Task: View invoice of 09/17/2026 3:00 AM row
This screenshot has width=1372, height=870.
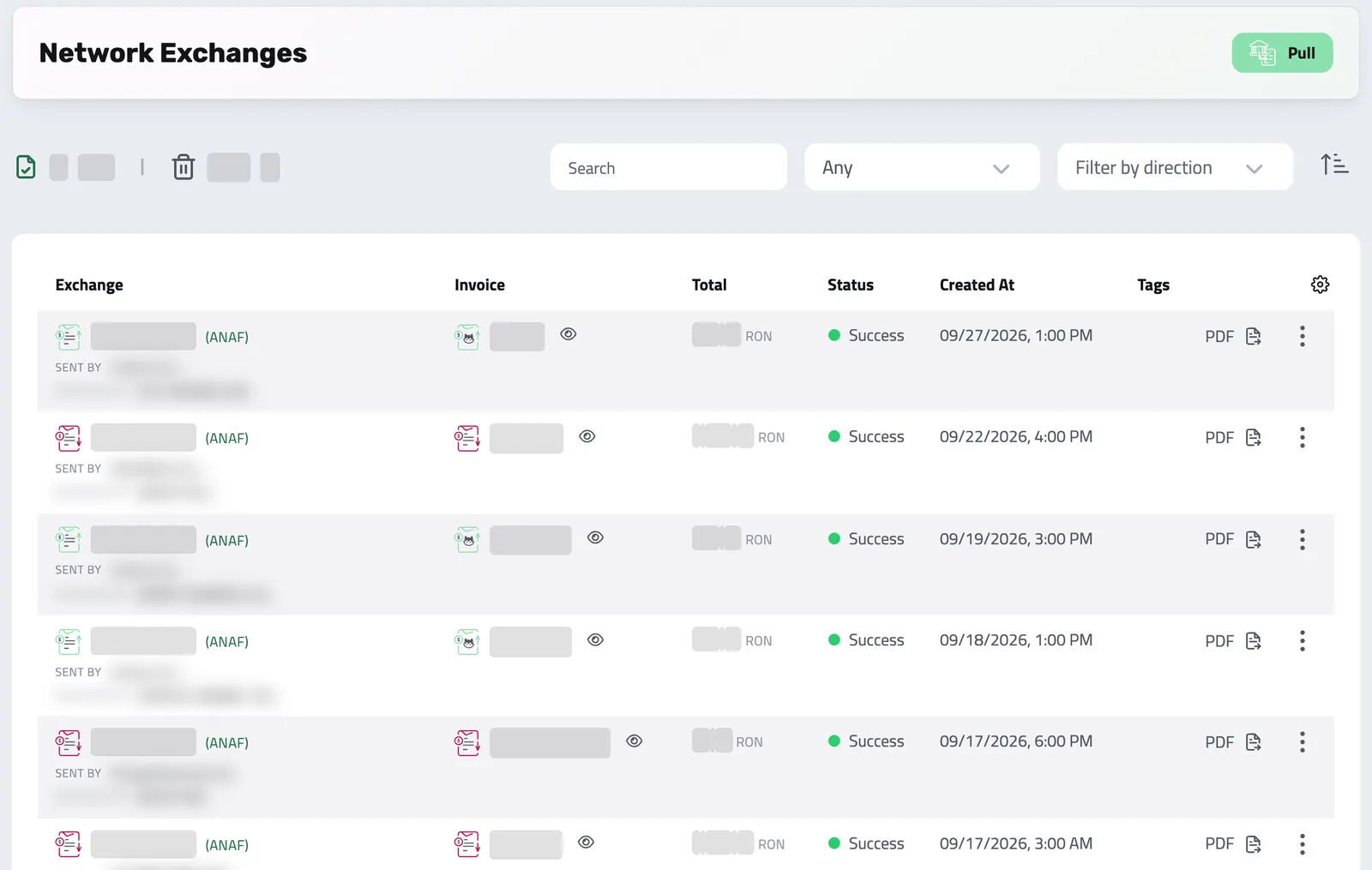Action: point(586,842)
